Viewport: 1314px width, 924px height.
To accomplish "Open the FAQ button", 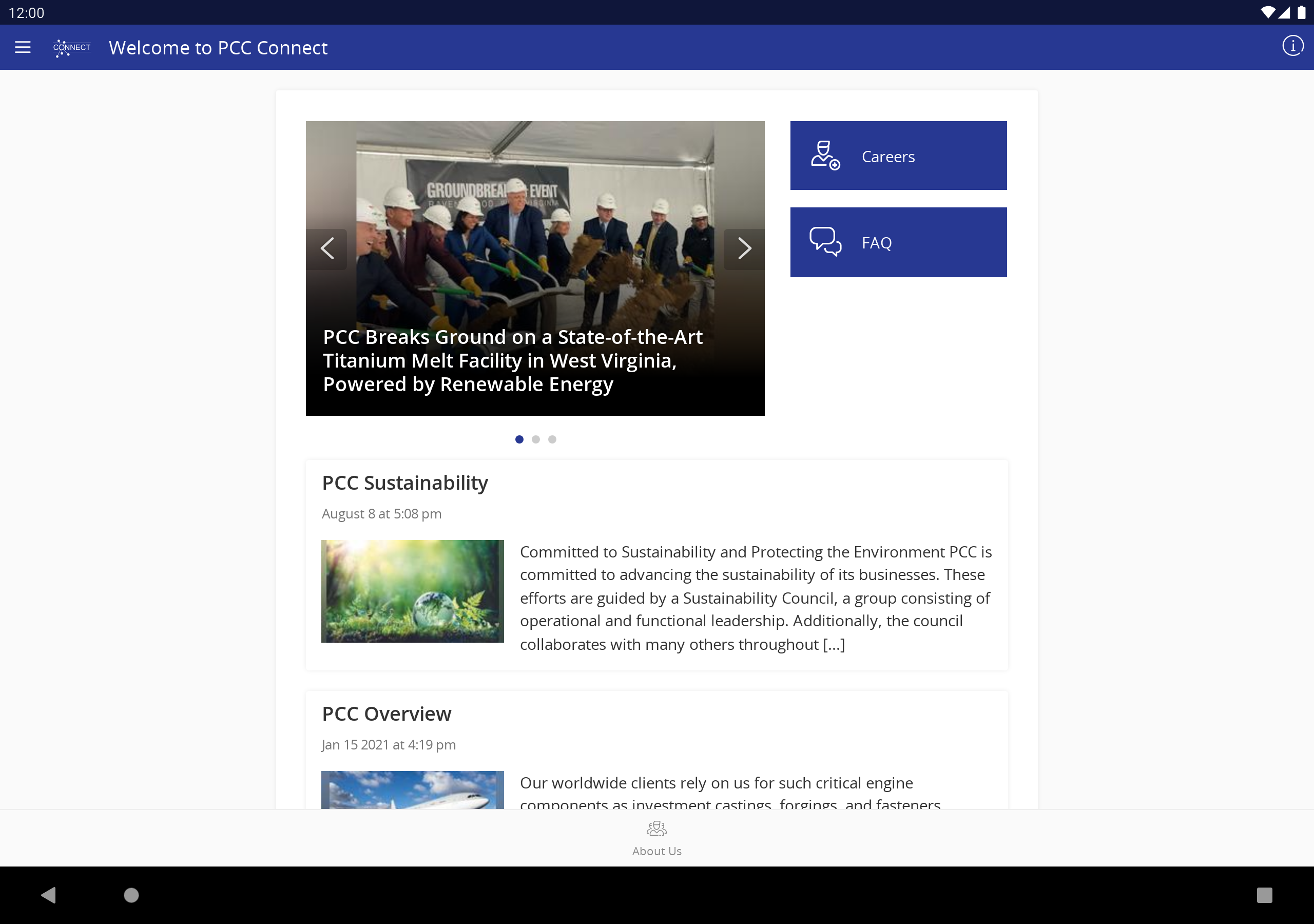I will point(898,242).
